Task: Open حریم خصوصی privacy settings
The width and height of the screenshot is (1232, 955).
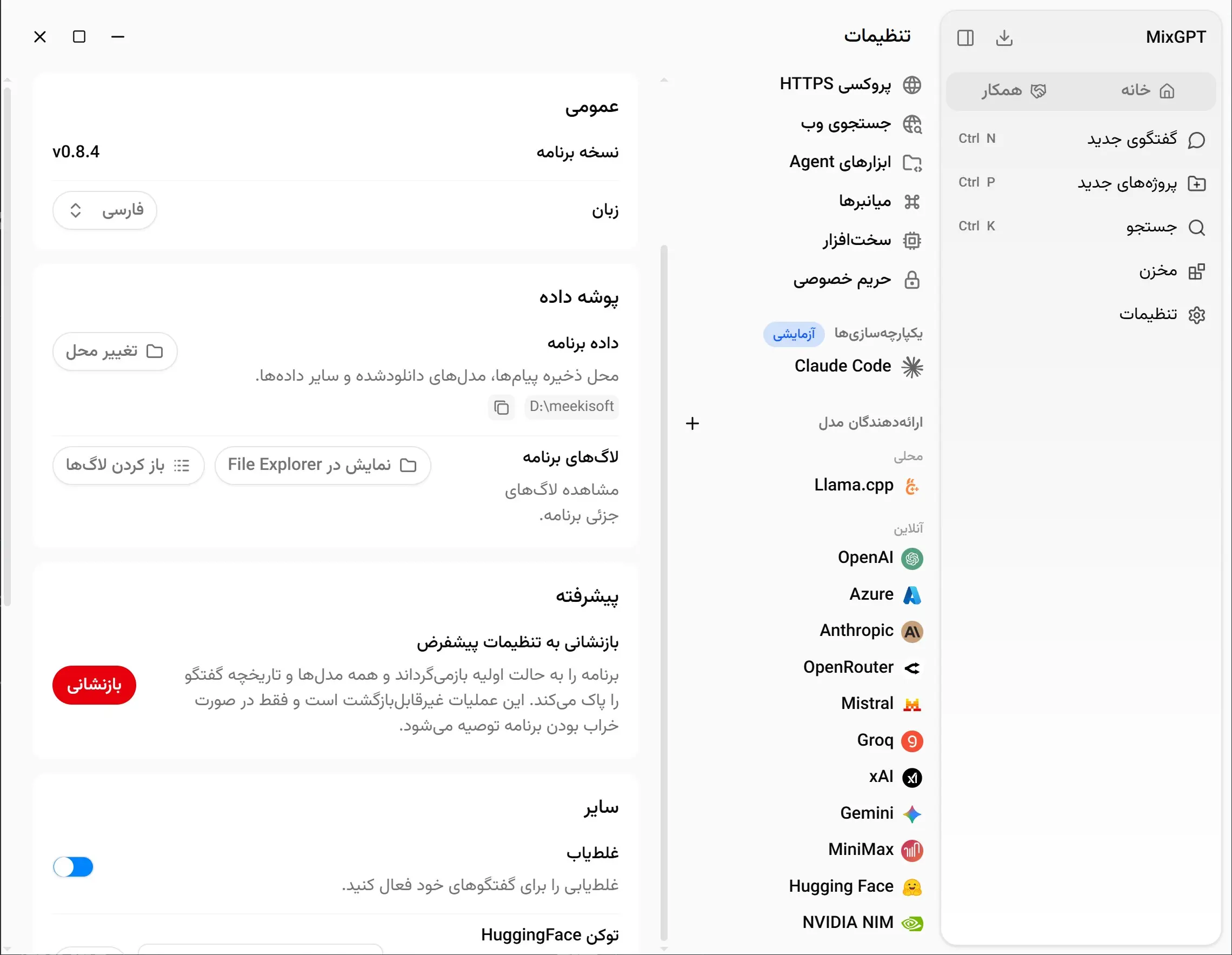Action: pos(857,280)
